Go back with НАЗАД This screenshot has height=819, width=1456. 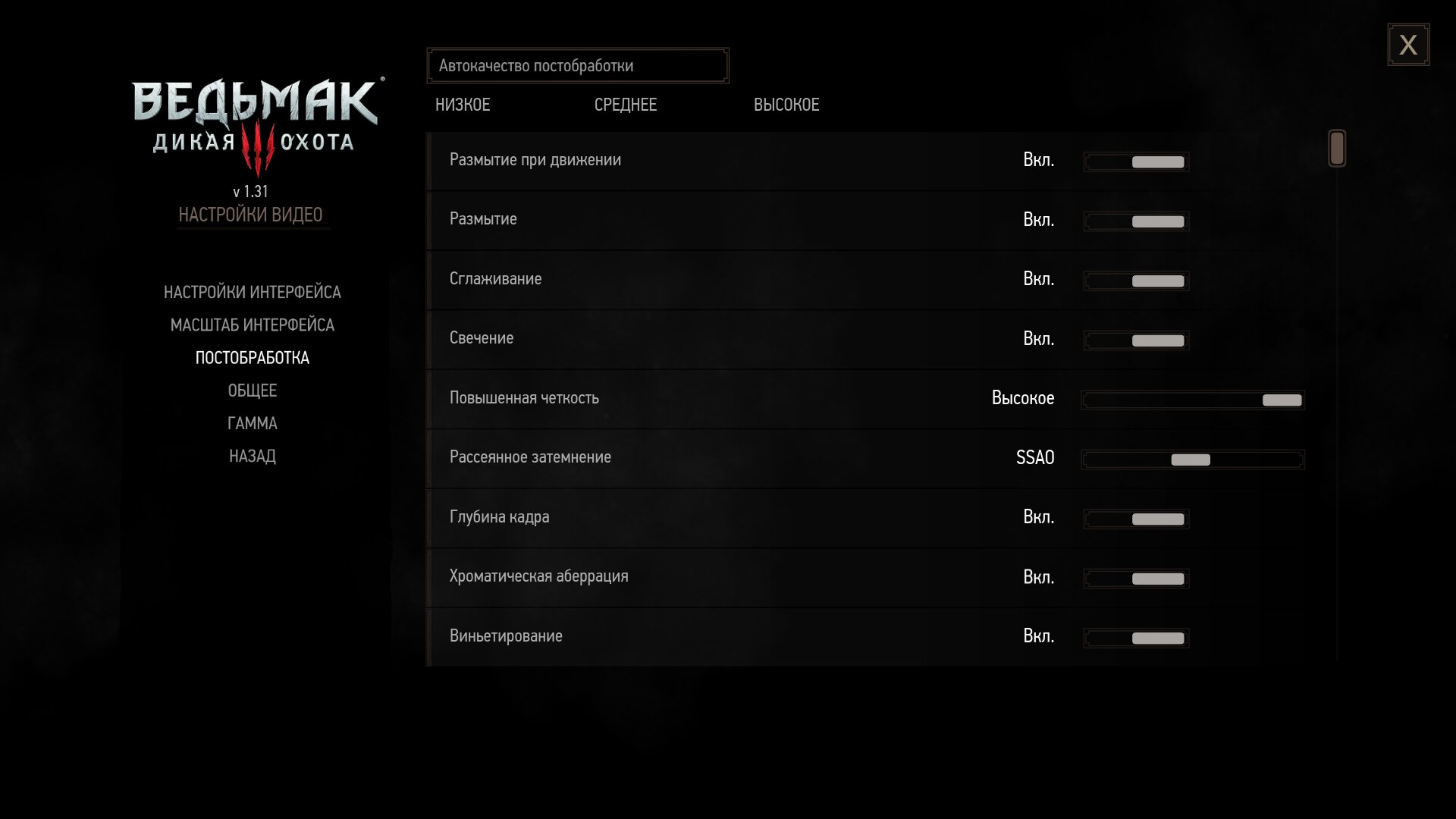253,456
